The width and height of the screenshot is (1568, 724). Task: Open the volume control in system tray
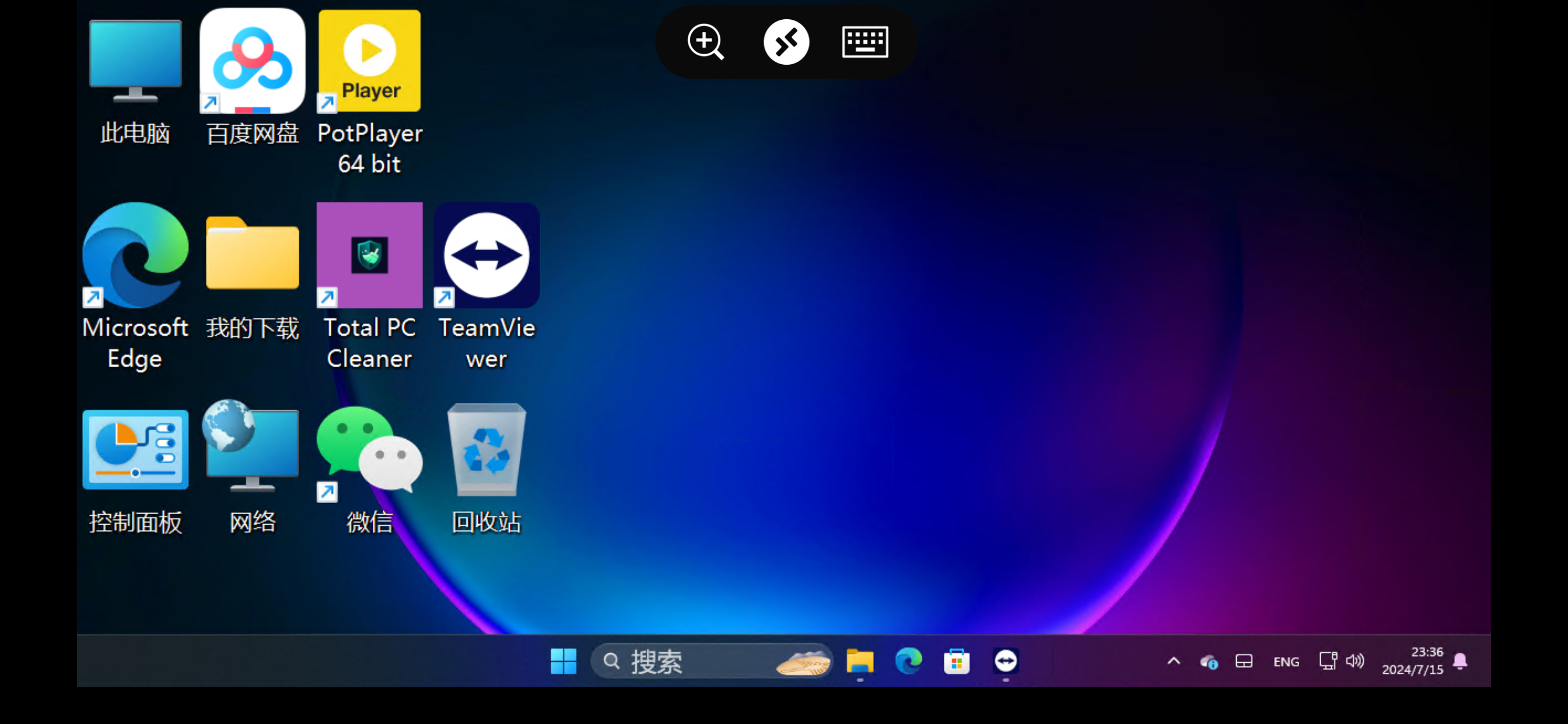coord(1356,660)
